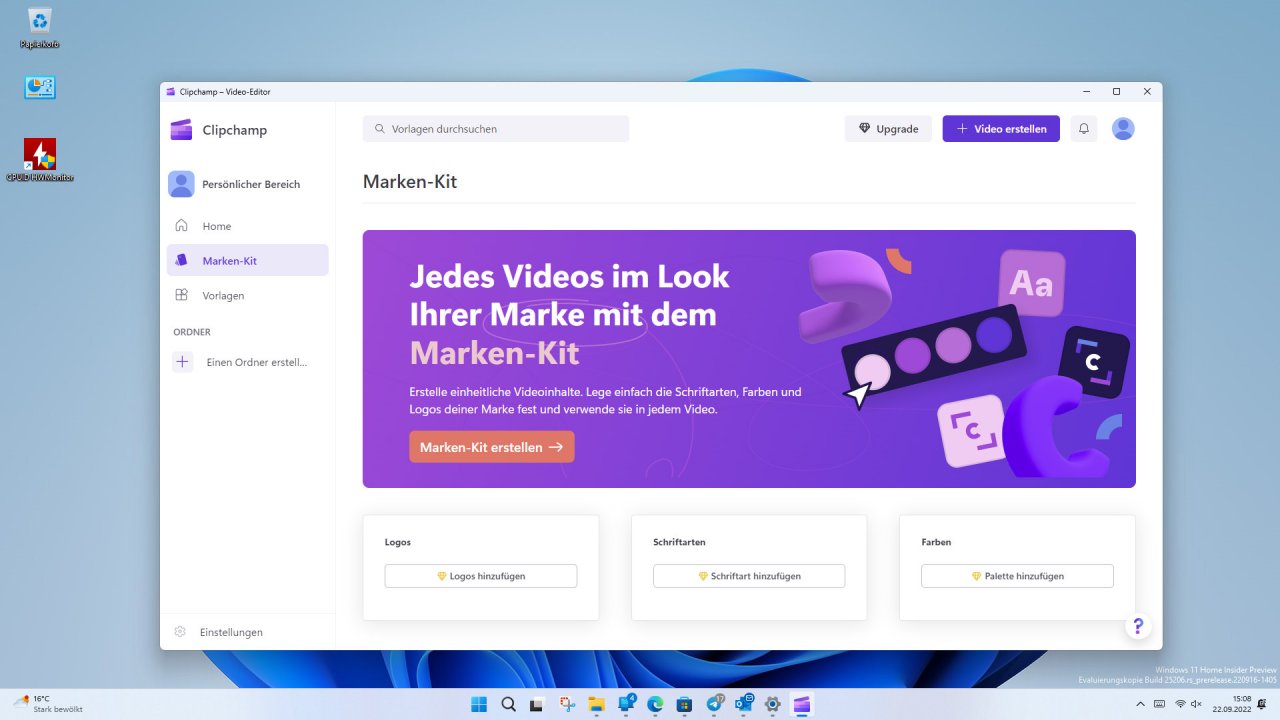Click the Clipchamp logo in the sidebar
This screenshot has width=1280, height=720.
(x=181, y=130)
